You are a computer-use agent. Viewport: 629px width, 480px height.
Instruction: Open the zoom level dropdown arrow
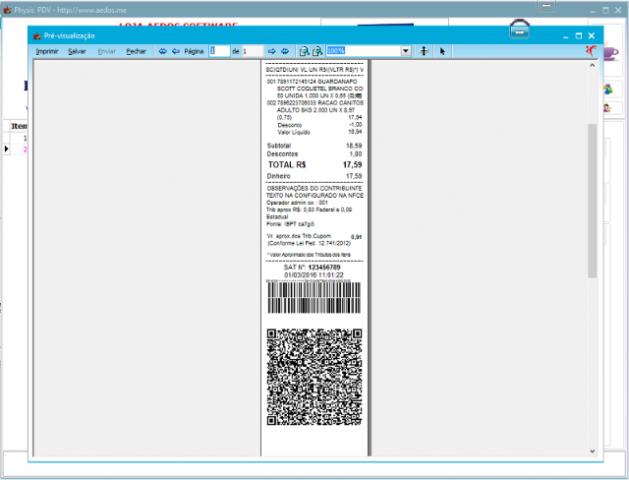pos(406,51)
